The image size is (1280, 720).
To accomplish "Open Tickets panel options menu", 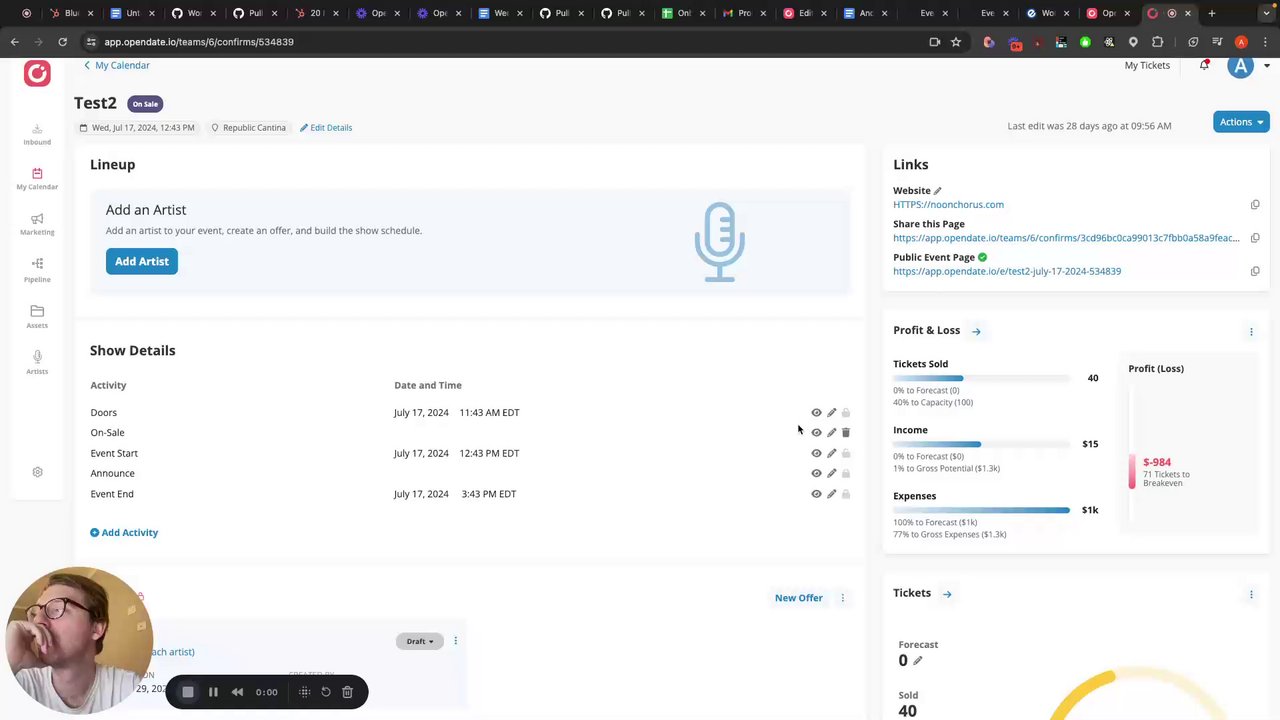I will (x=1251, y=595).
